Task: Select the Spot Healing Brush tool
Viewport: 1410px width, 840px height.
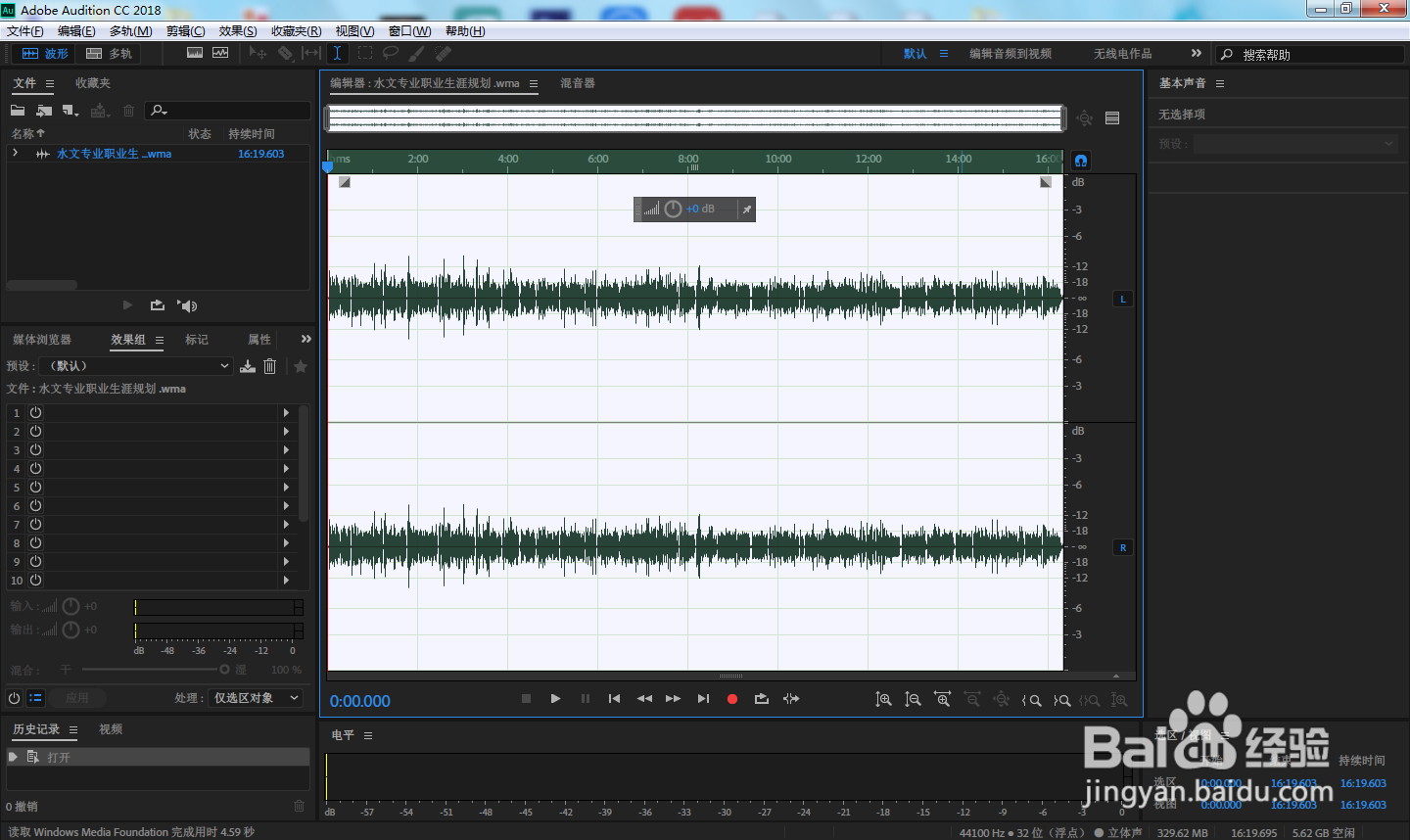Action: 443,53
